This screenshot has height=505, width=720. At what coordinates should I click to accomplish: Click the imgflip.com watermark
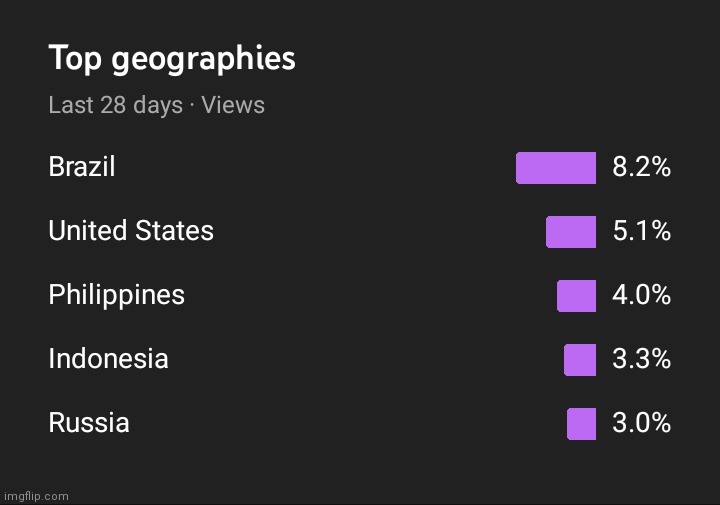click(36, 496)
